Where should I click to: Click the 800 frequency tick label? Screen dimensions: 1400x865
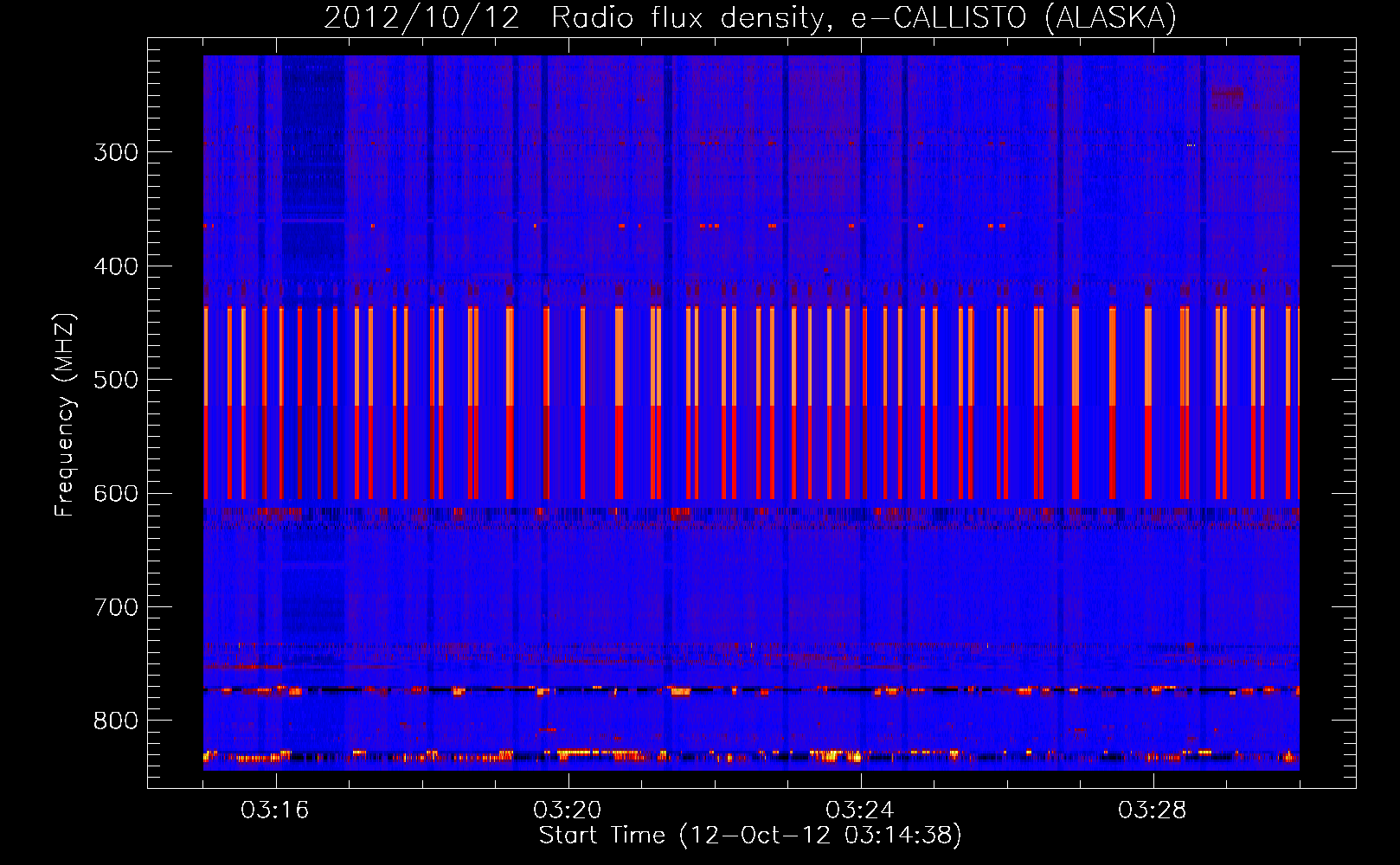pyautogui.click(x=116, y=721)
